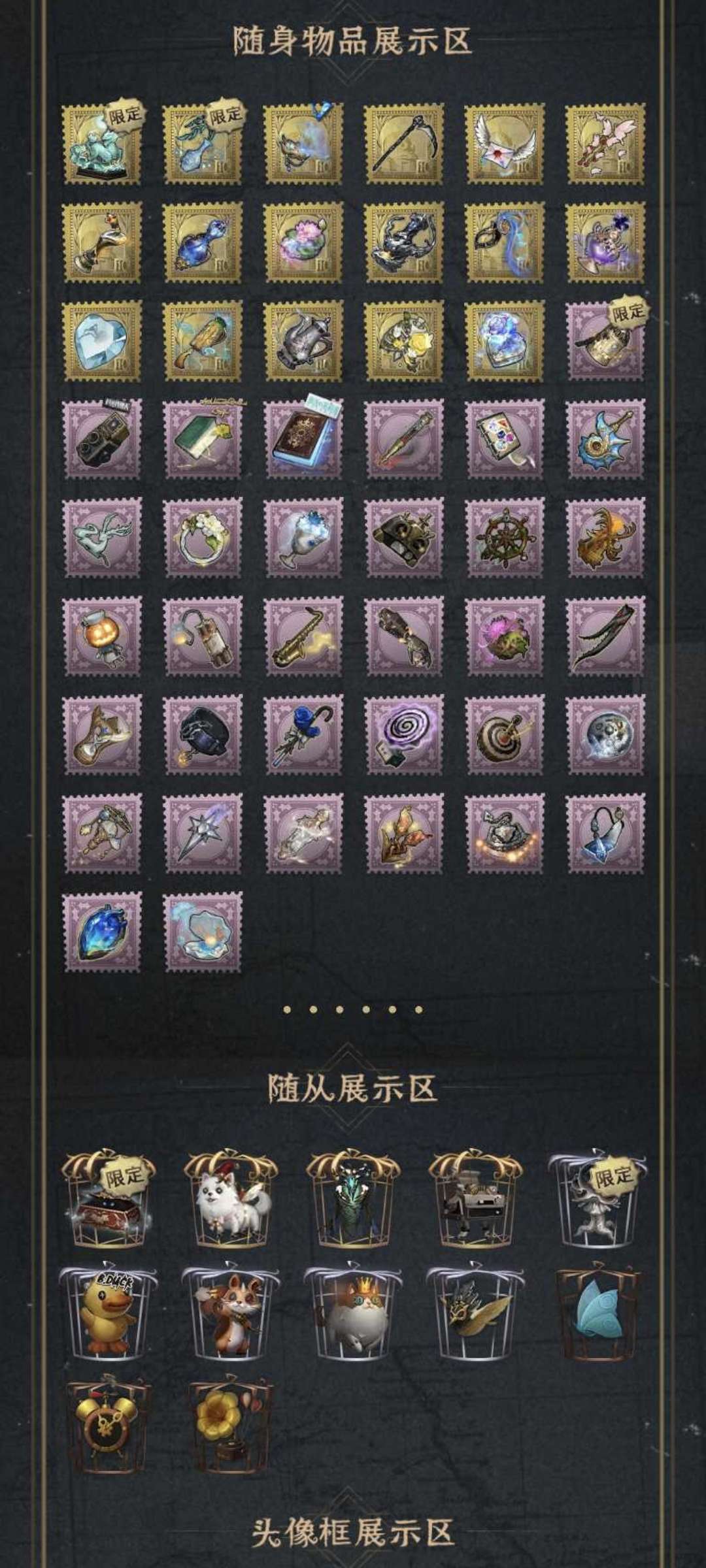Image resolution: width=706 pixels, height=1568 pixels.
Task: Select the purple spiral accessory stamp
Action: pos(405,735)
